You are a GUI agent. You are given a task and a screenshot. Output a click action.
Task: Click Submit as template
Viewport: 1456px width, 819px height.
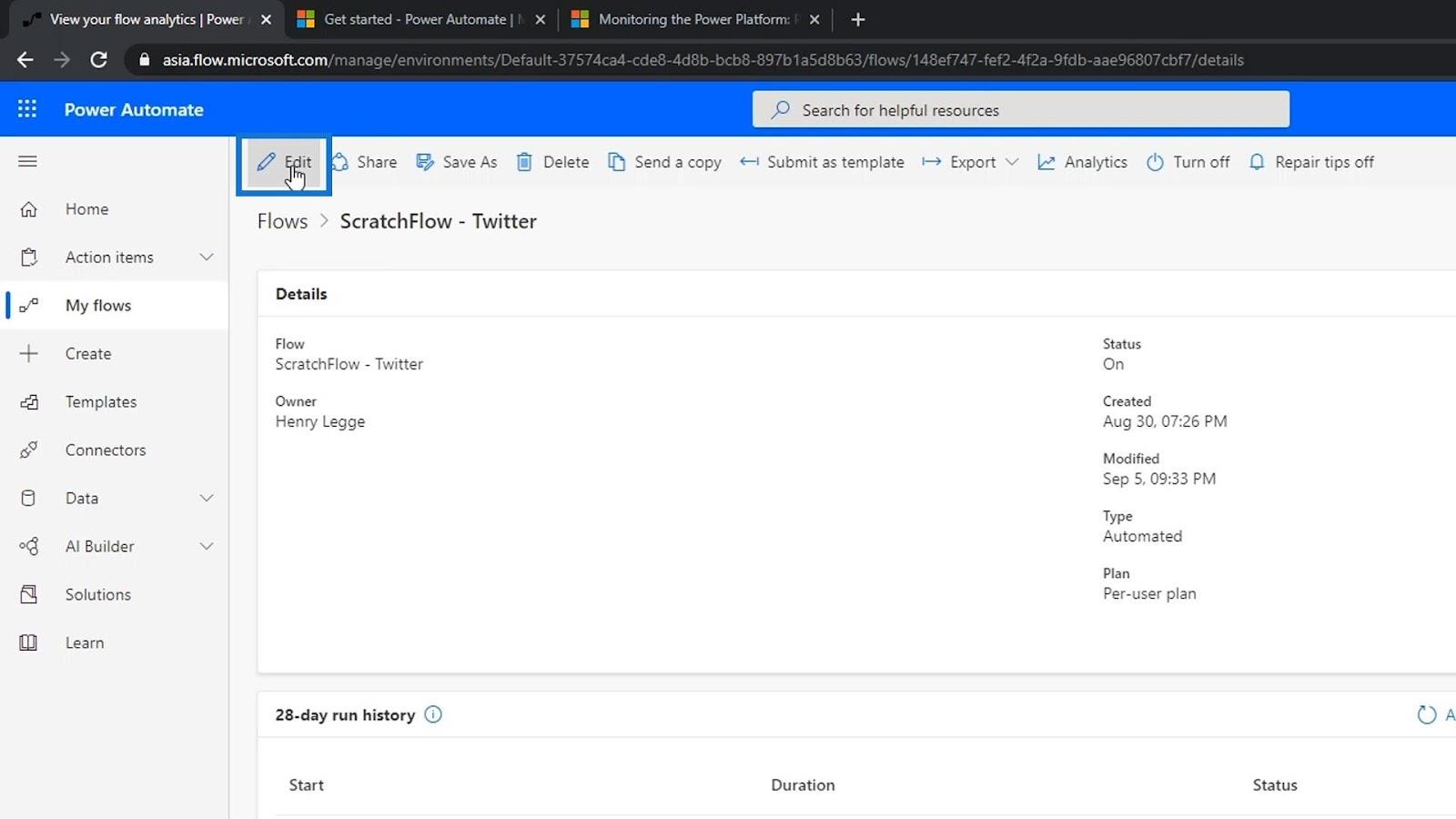coord(822,162)
